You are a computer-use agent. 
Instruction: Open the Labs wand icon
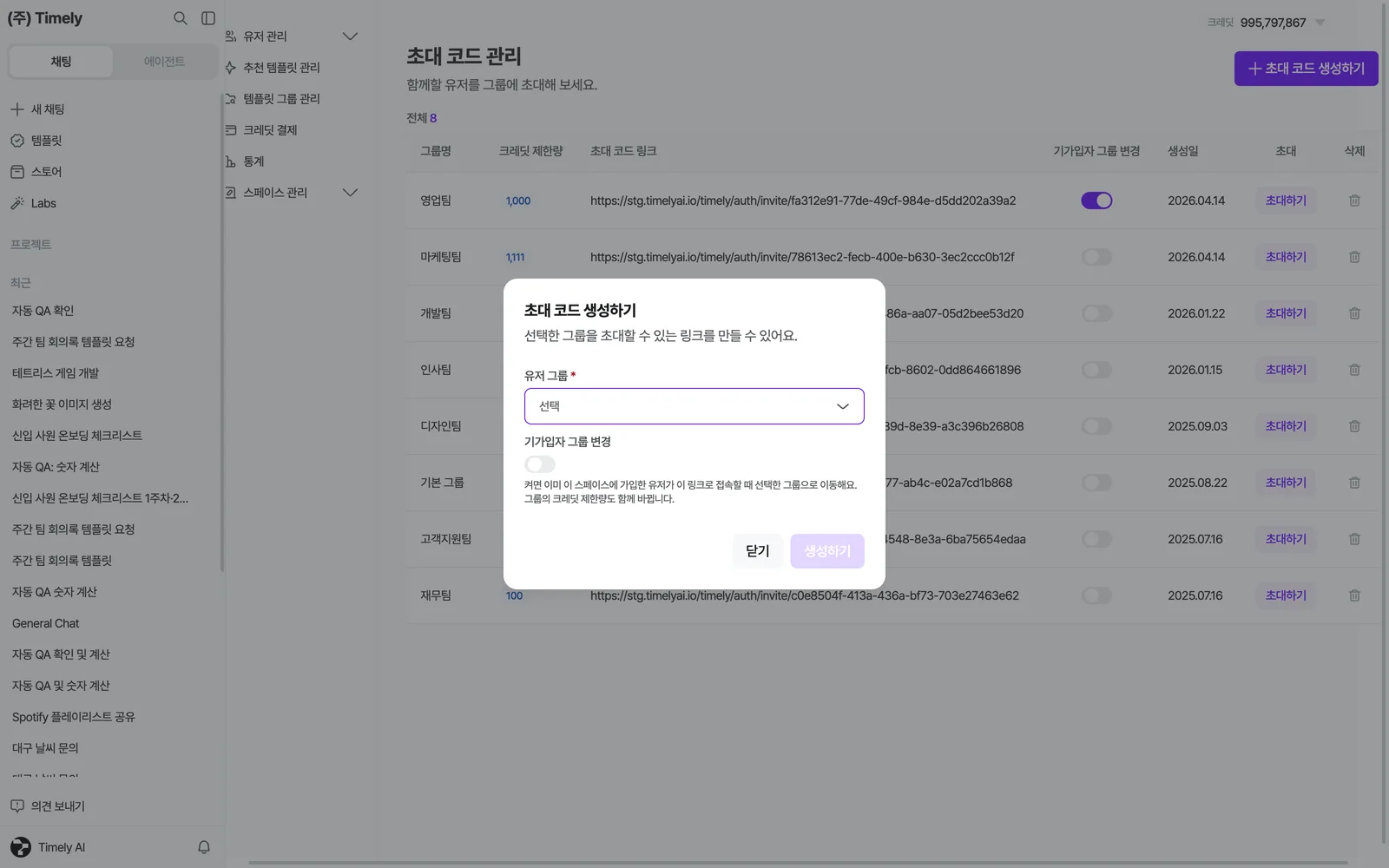point(17,203)
